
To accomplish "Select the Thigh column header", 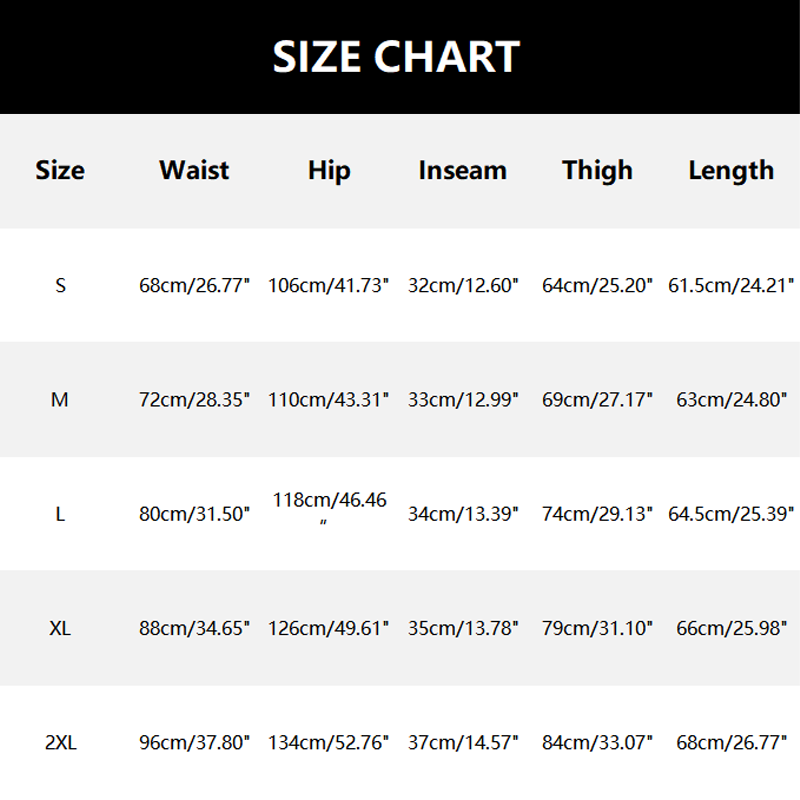I will (597, 170).
